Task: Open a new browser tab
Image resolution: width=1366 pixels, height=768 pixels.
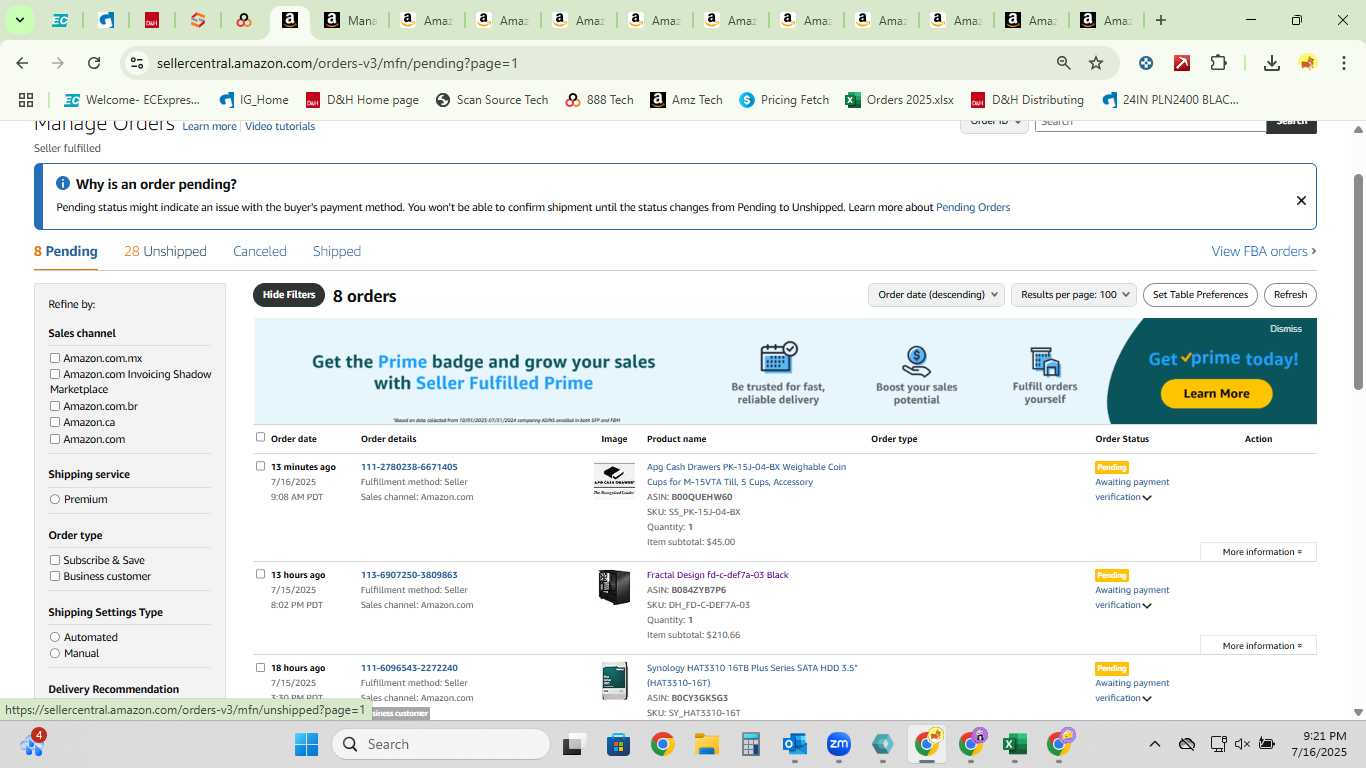Action: coord(1161,20)
